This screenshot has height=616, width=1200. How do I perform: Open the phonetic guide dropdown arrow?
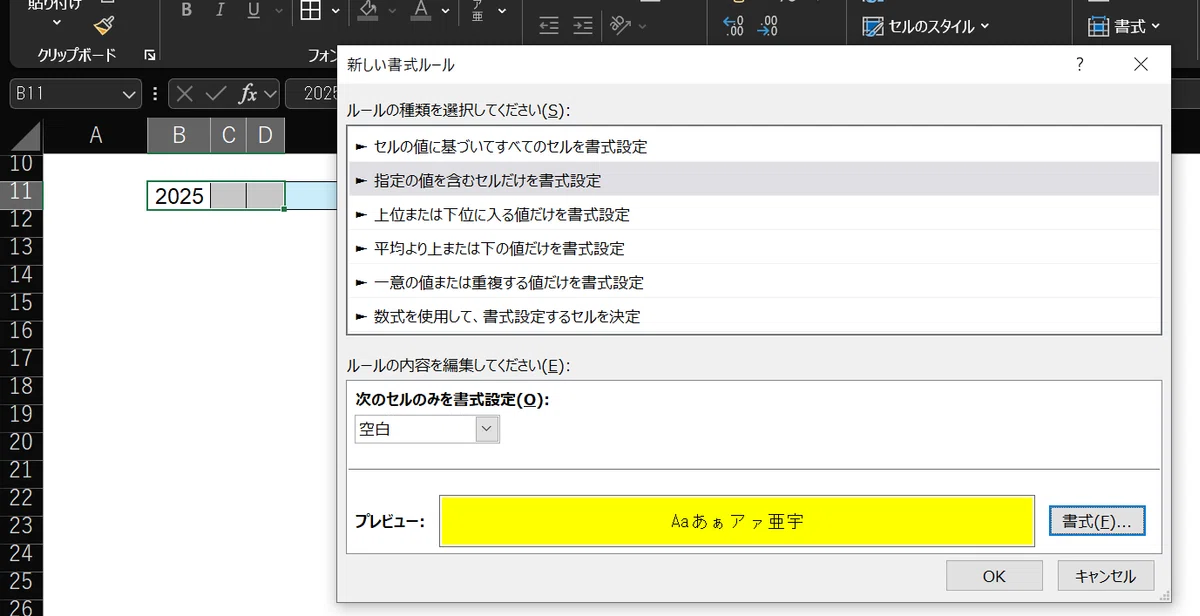[502, 11]
